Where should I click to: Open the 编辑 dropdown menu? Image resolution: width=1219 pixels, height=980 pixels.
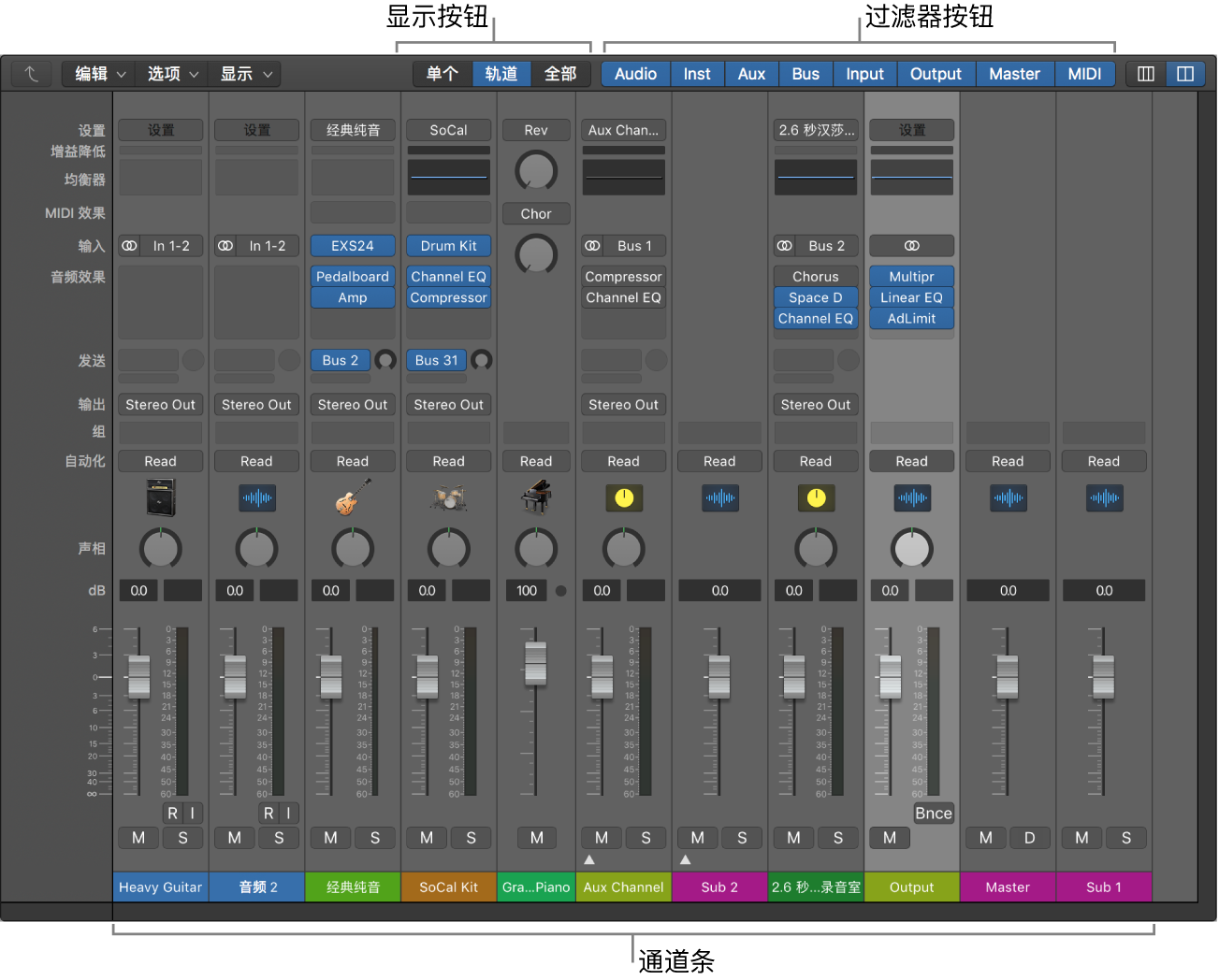(100, 74)
